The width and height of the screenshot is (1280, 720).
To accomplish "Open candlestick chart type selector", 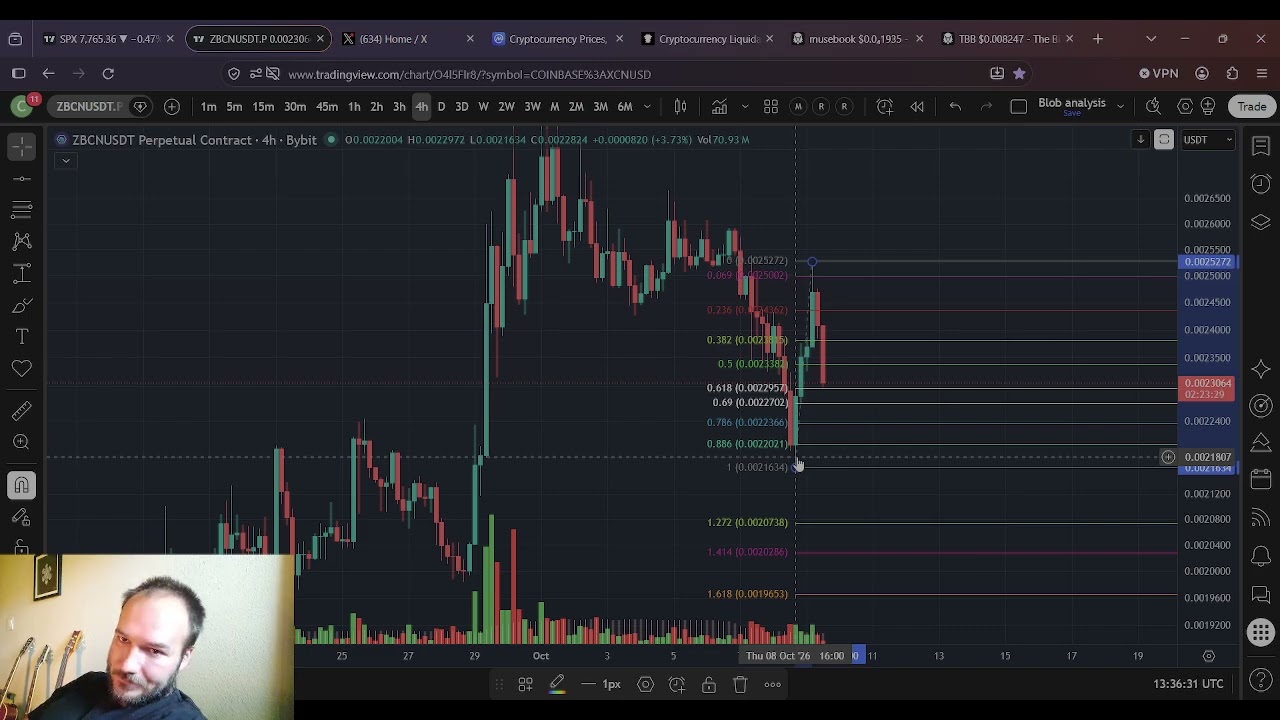I will tap(680, 106).
